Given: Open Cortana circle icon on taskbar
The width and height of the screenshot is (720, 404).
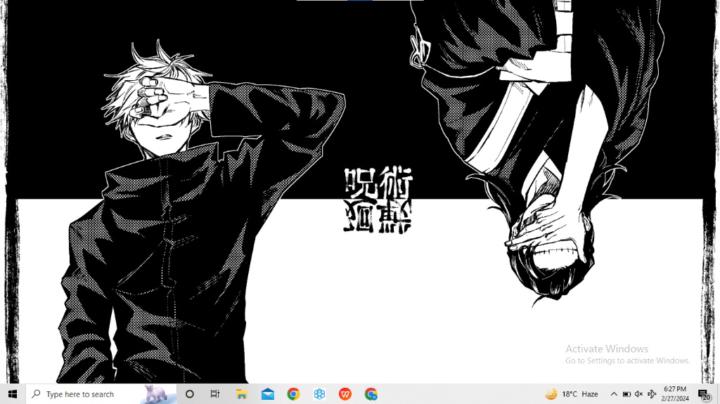Looking at the screenshot, I should 189,394.
